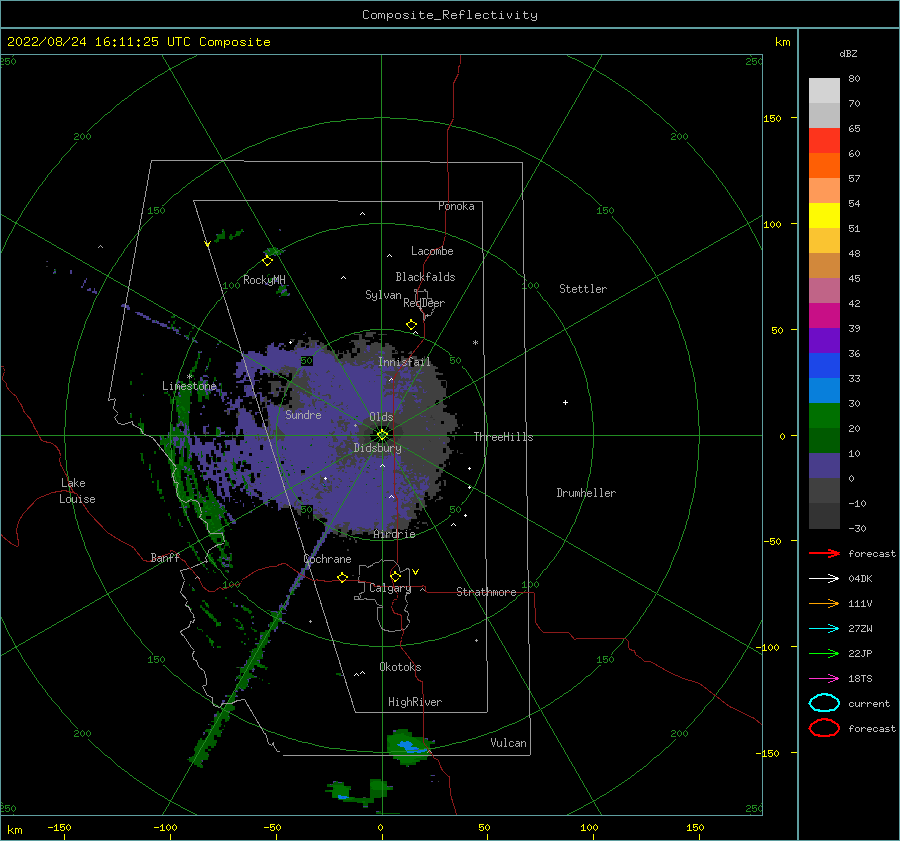
Task: Click the green 20-30 dBZ color swatch
Action: (x=824, y=416)
